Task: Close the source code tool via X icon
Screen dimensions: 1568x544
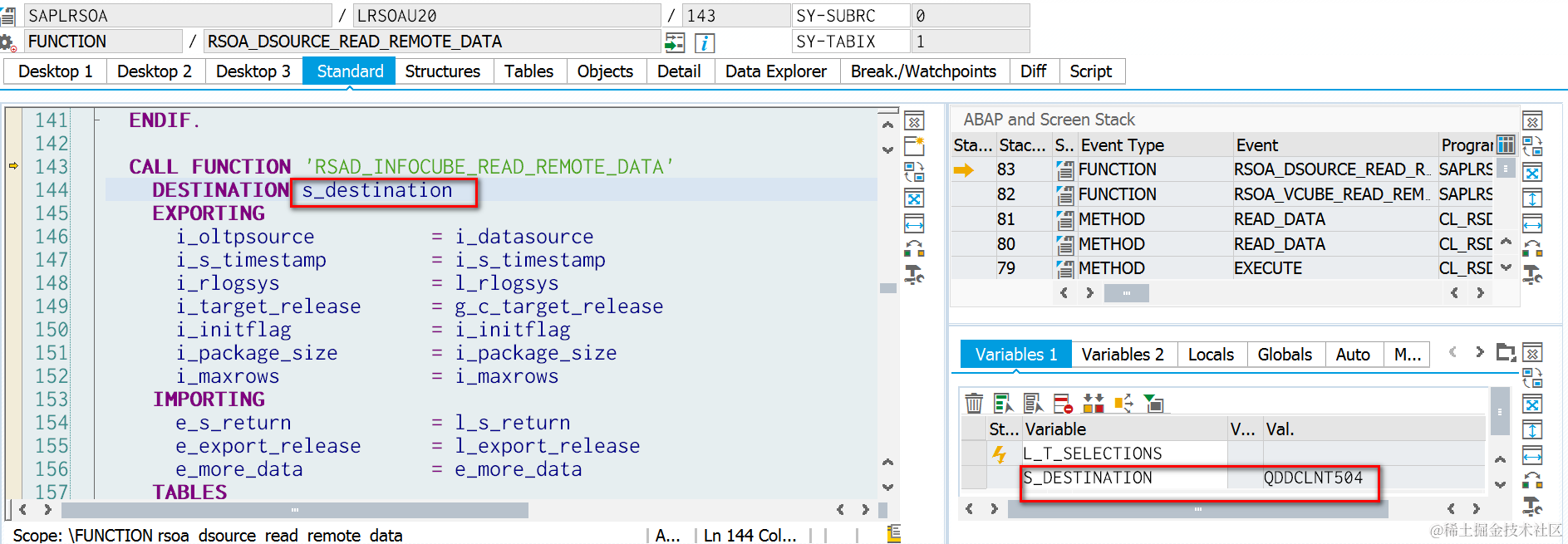Action: 914,121
